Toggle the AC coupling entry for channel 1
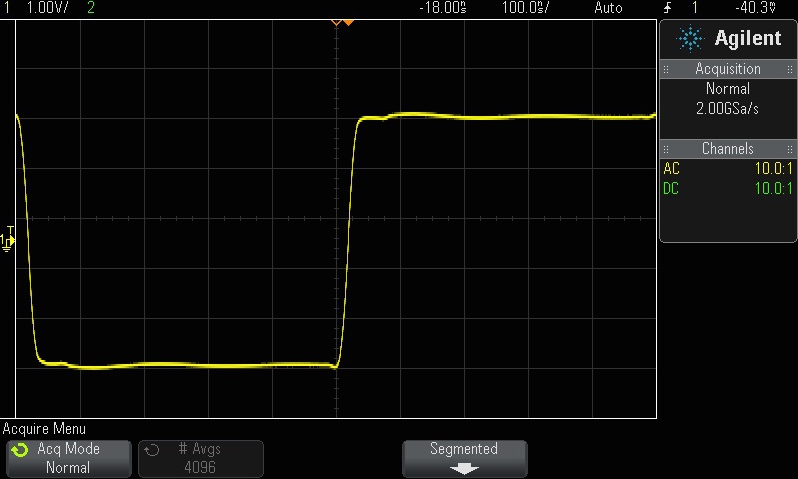This screenshot has height=479, width=798. (x=671, y=169)
